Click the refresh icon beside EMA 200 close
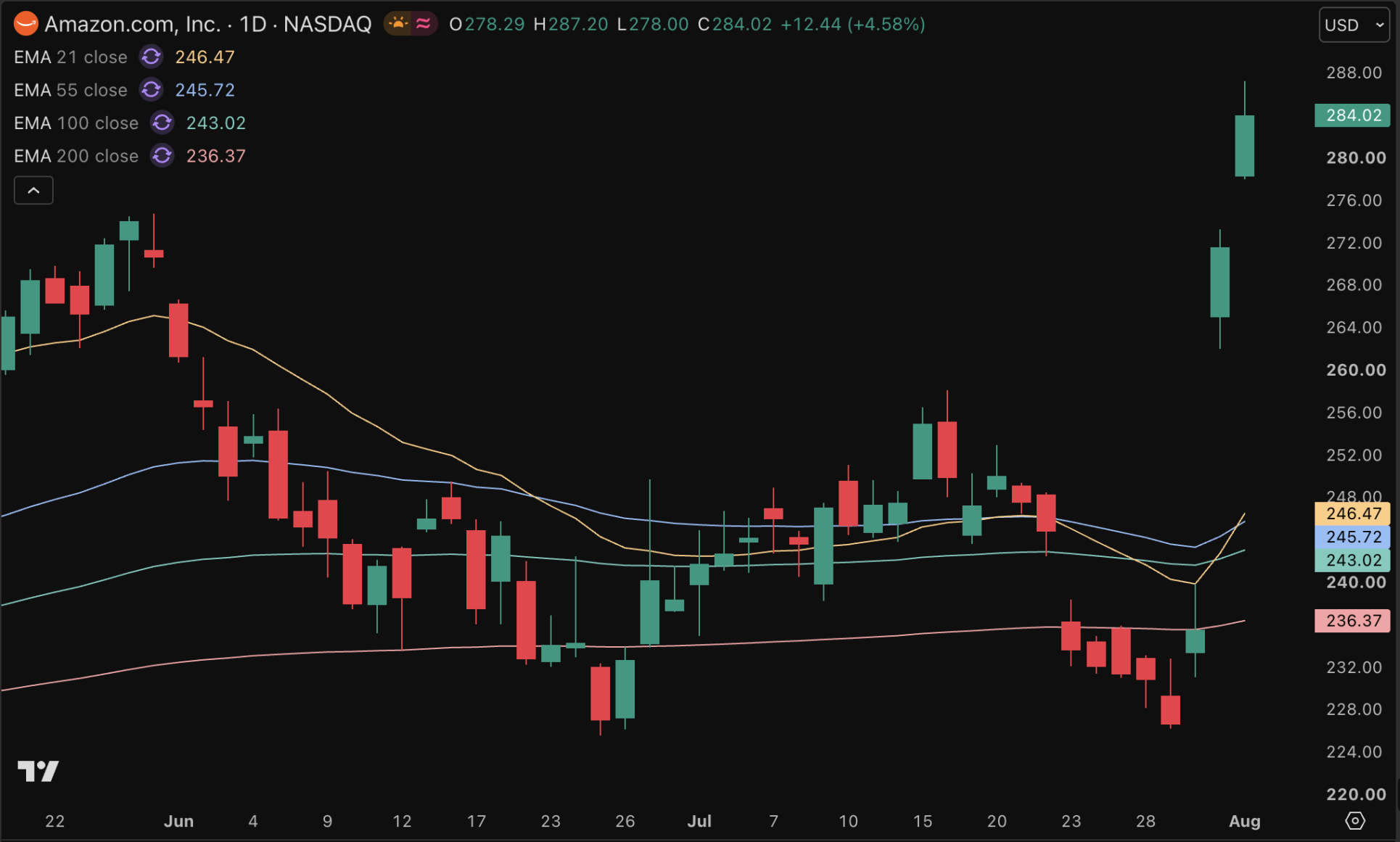Screen dimensions: 1400x842 click(162, 156)
